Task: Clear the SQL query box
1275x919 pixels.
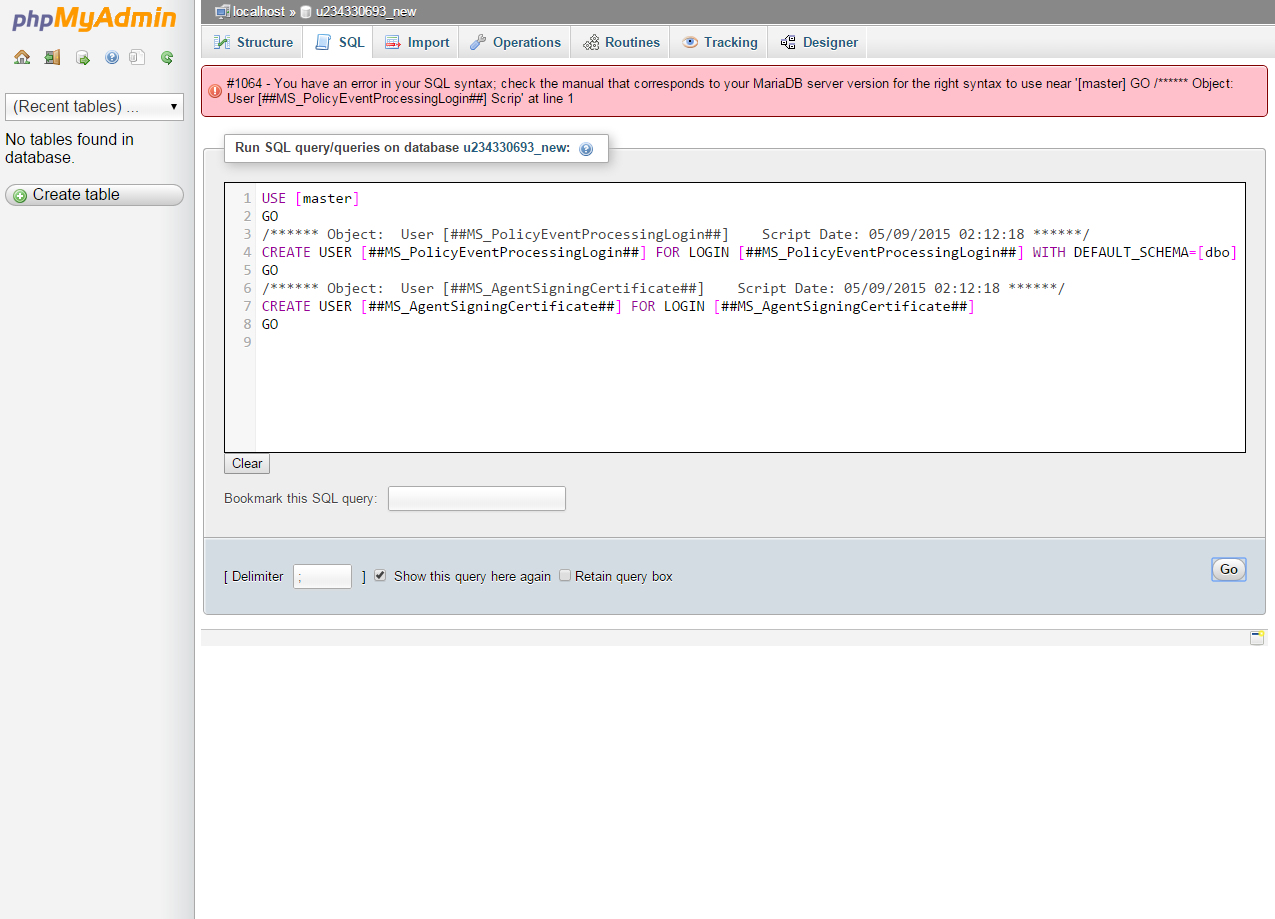Action: [x=247, y=464]
